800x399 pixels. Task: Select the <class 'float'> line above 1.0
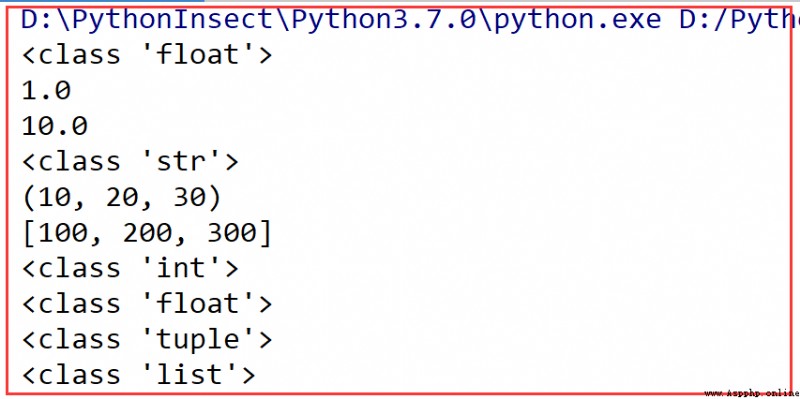tap(147, 55)
